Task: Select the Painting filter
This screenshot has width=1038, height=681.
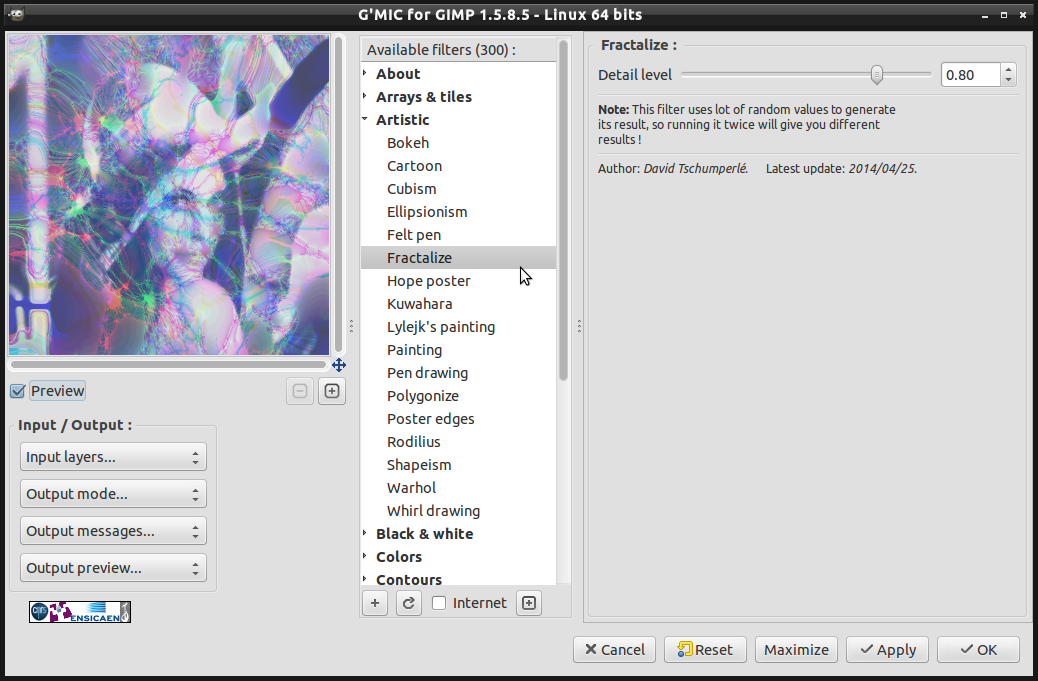Action: pos(414,350)
